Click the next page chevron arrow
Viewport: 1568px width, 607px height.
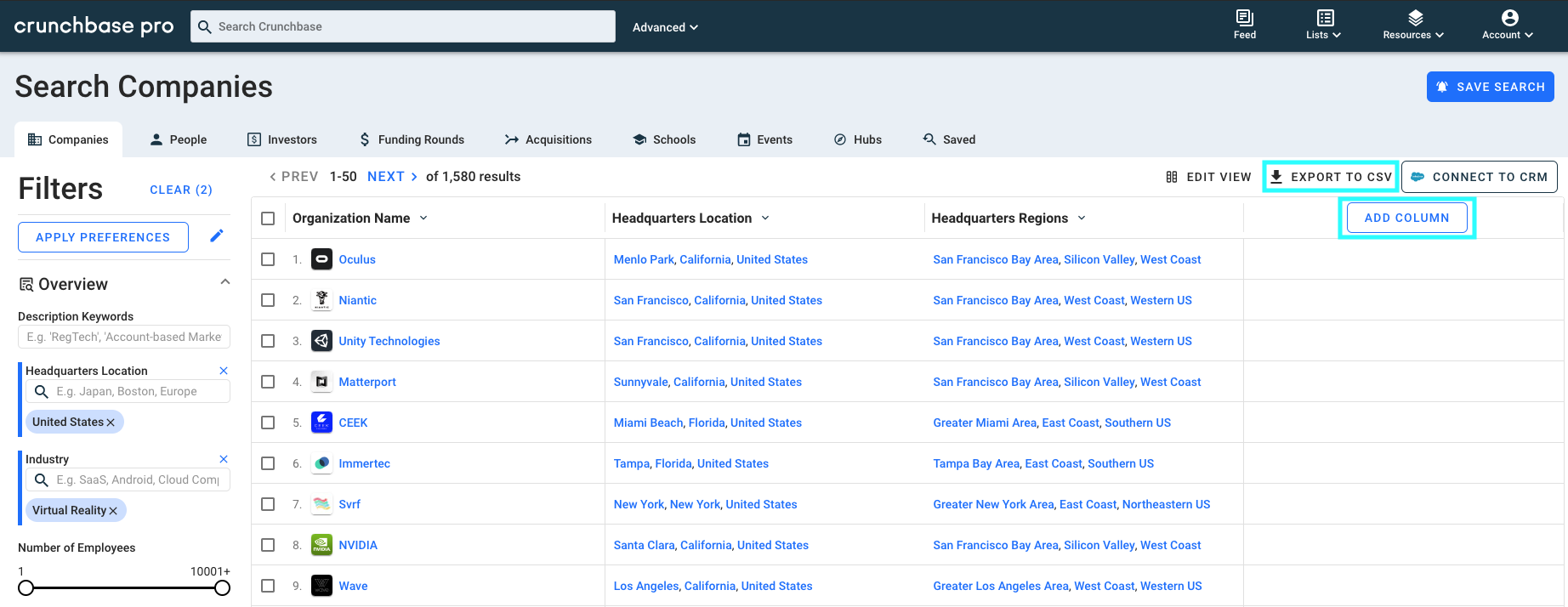coord(414,177)
